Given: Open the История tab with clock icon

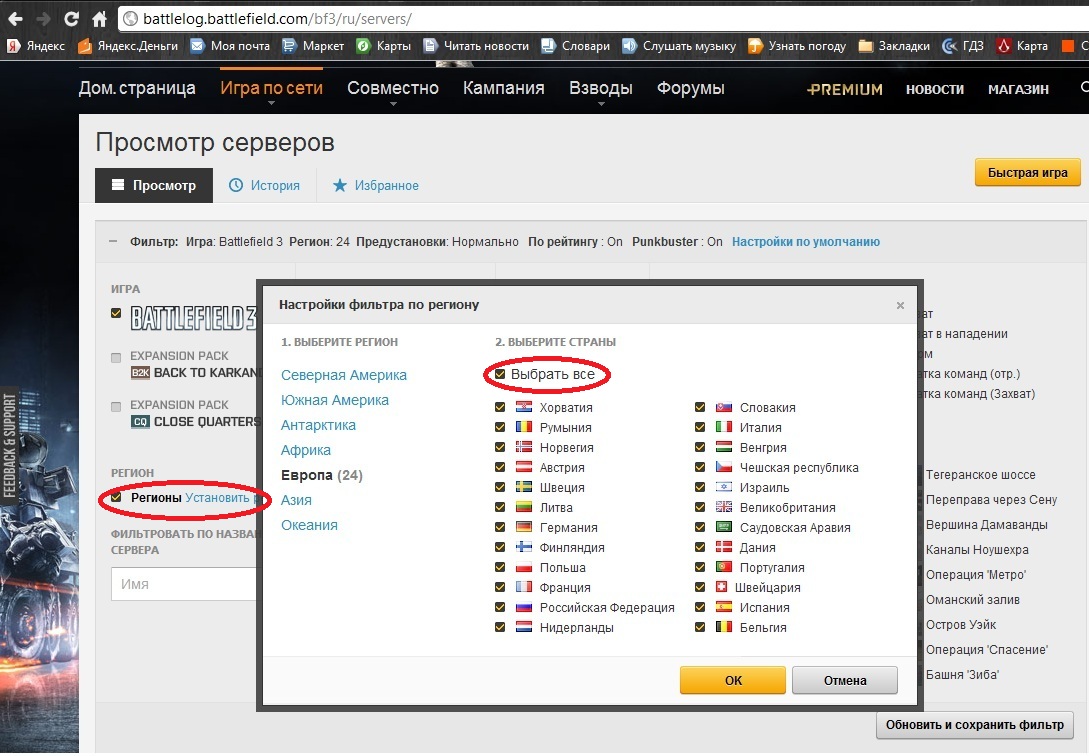Looking at the screenshot, I should click(265, 185).
